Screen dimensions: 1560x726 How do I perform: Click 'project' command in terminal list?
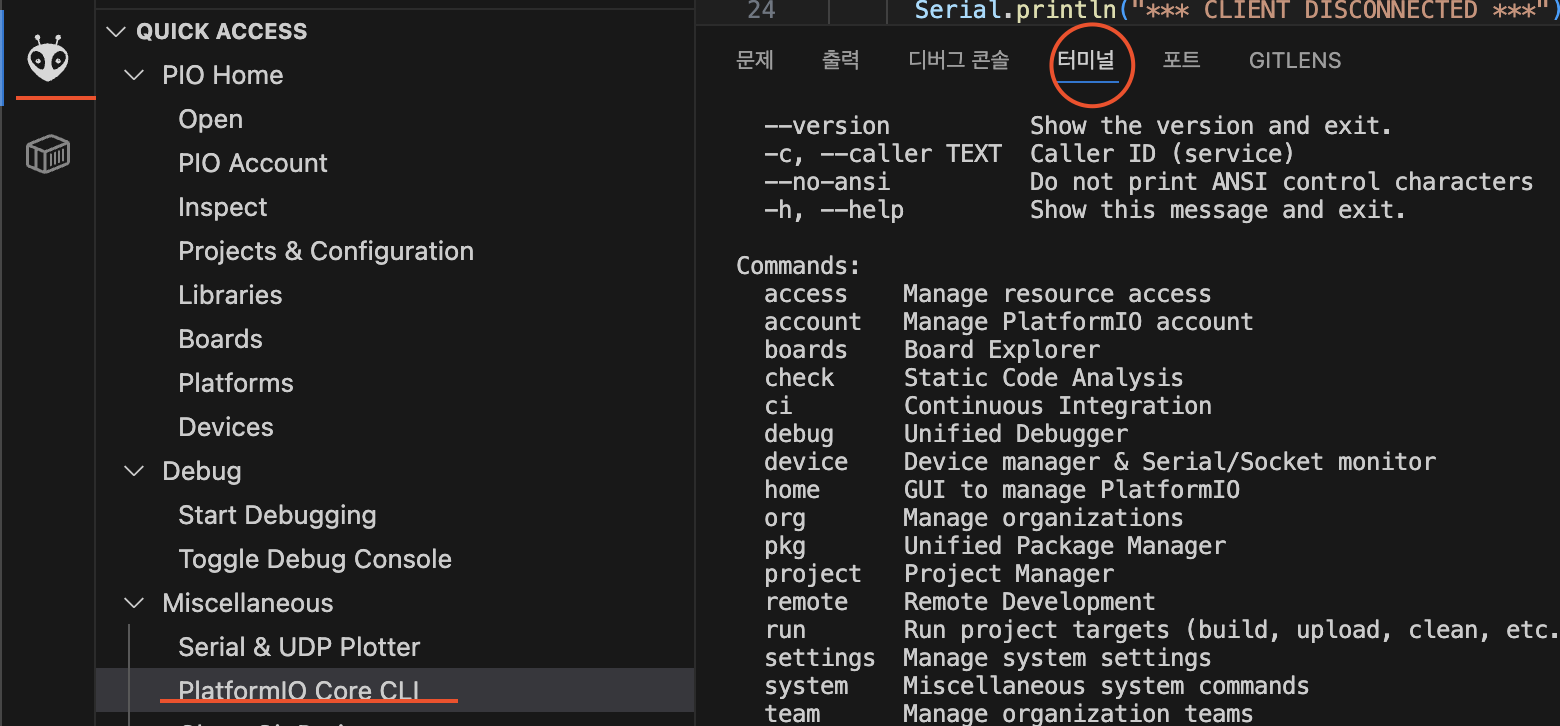coord(813,574)
